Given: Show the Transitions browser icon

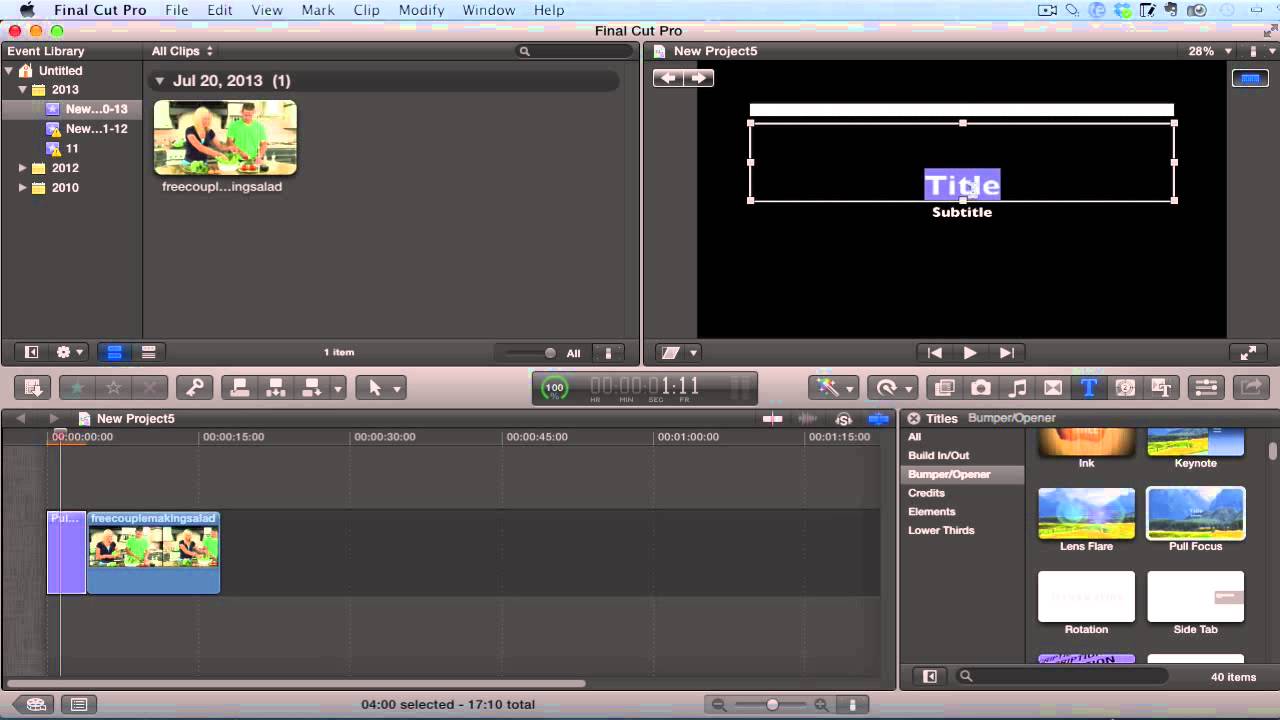Looking at the screenshot, I should (x=1053, y=388).
